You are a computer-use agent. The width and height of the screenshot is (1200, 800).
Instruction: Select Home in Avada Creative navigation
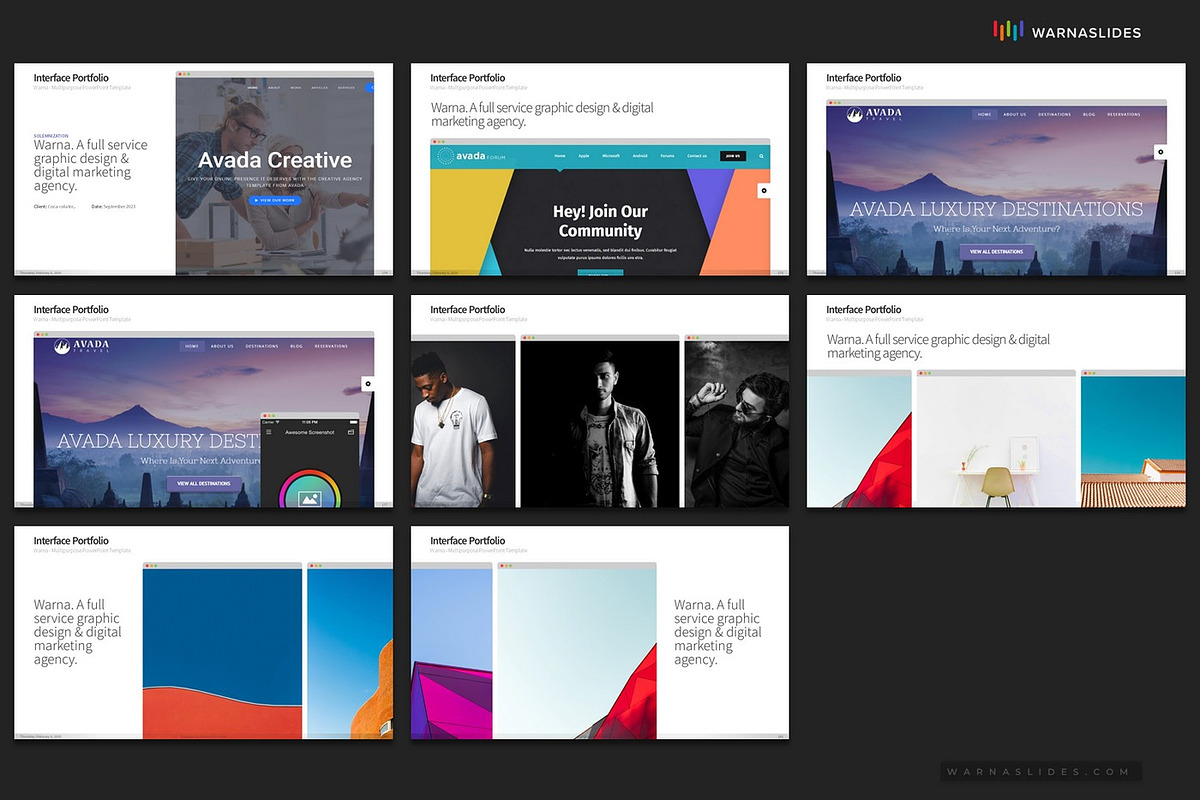point(252,88)
